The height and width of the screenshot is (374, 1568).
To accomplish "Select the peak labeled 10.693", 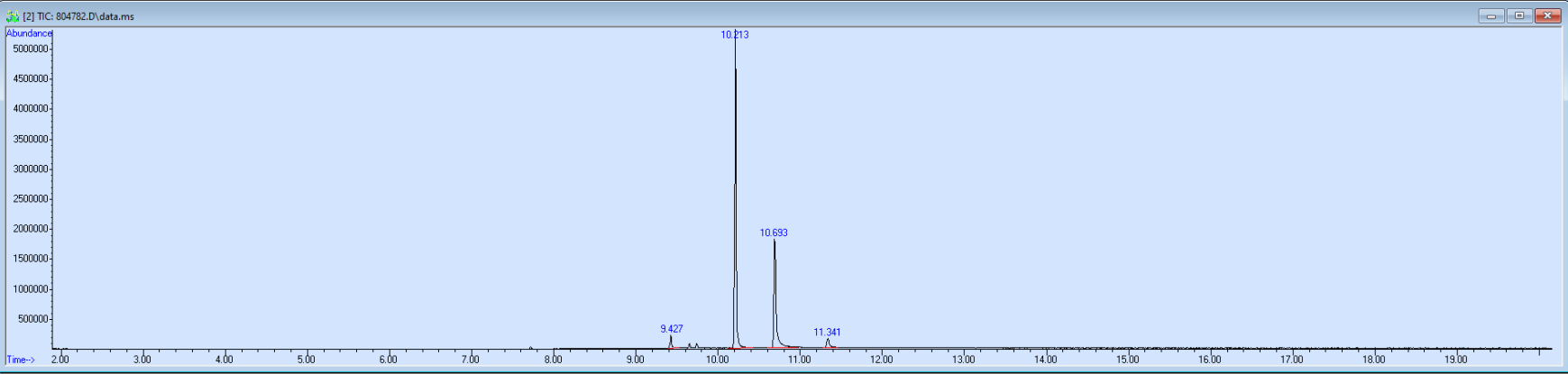I will [774, 233].
